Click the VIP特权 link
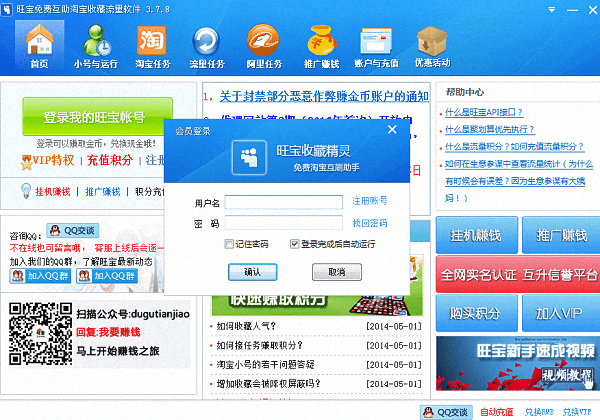This screenshot has width=600, height=420. pos(53,160)
